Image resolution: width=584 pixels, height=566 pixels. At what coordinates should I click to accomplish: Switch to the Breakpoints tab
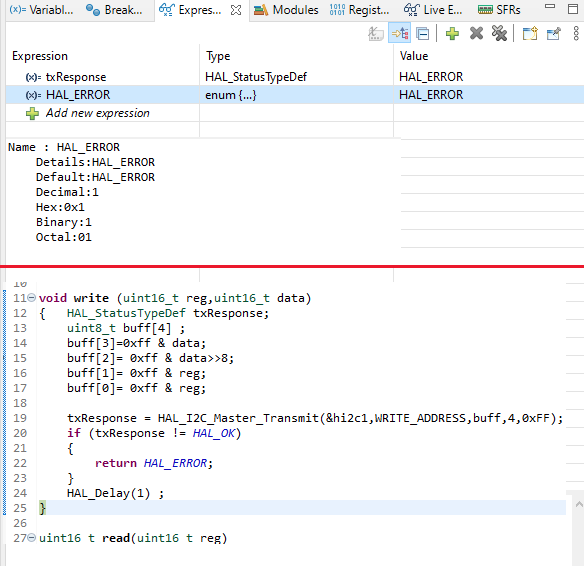(114, 10)
